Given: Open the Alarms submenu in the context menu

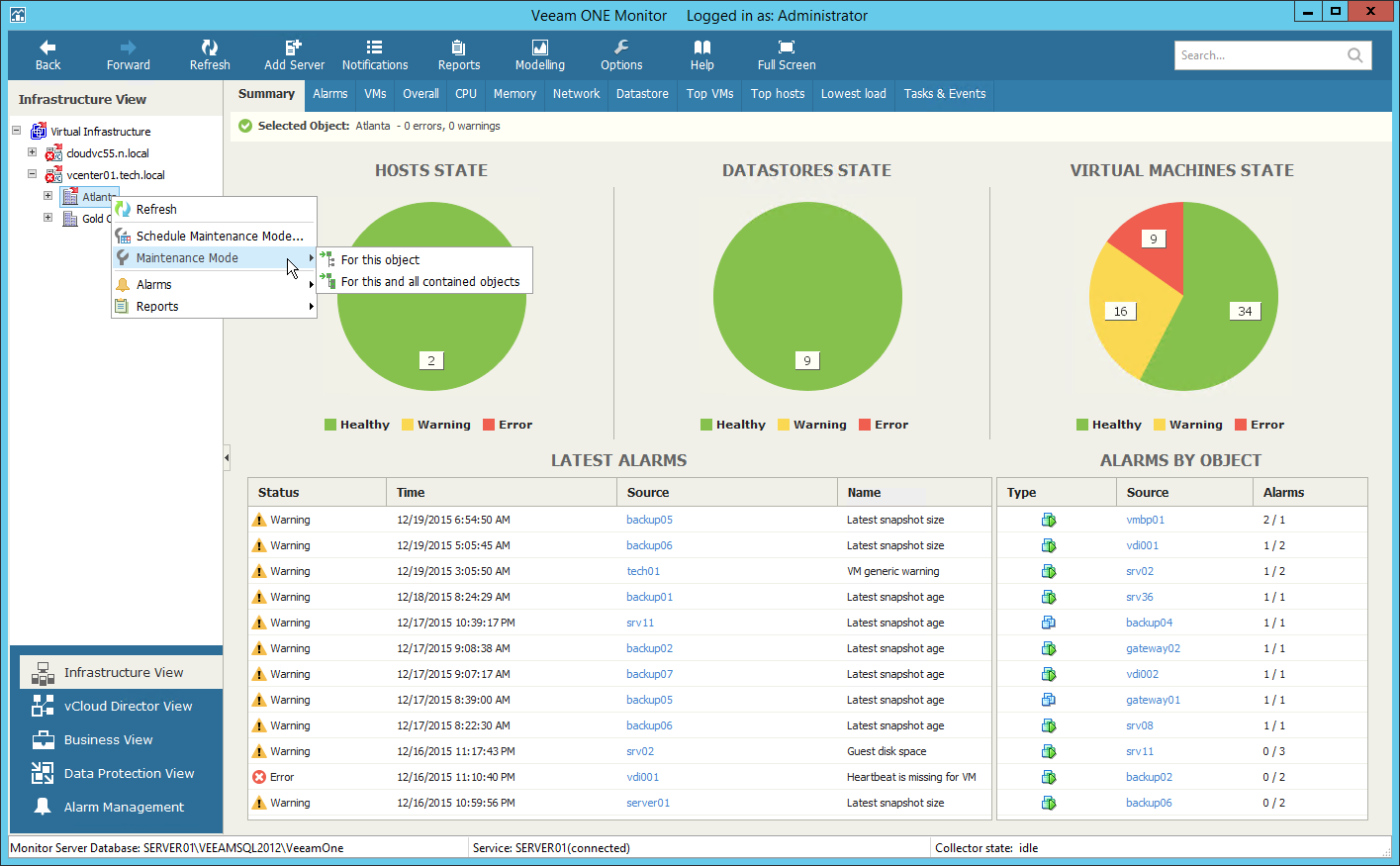Looking at the screenshot, I should [215, 285].
